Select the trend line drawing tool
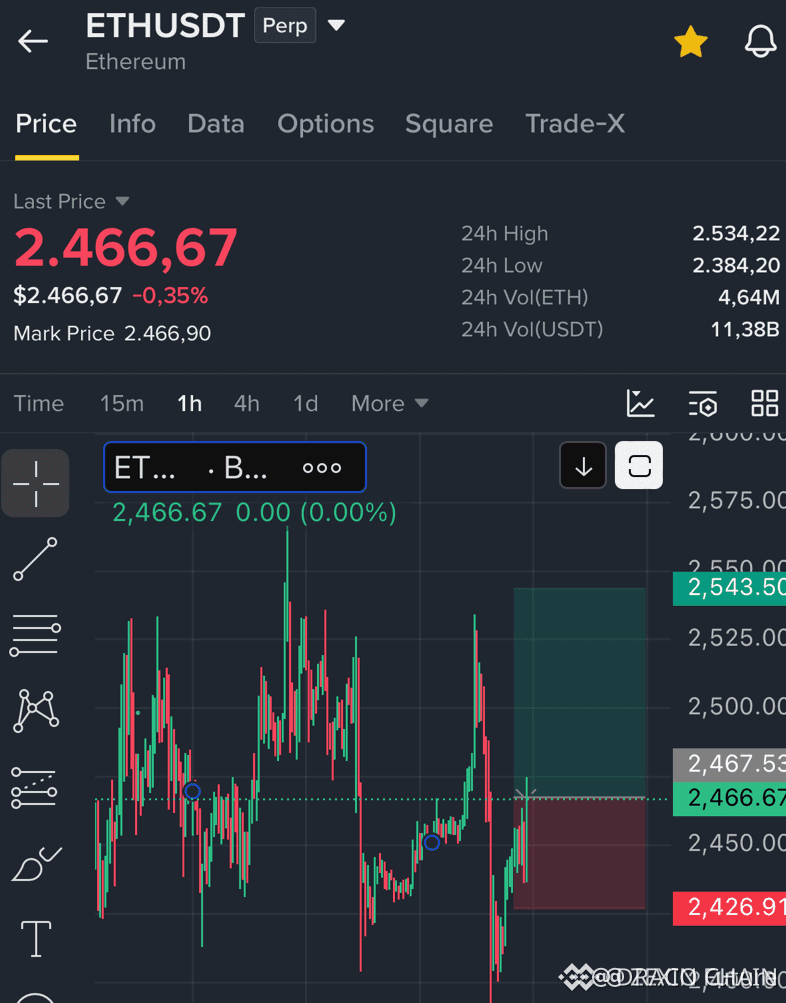 pyautogui.click(x=36, y=559)
